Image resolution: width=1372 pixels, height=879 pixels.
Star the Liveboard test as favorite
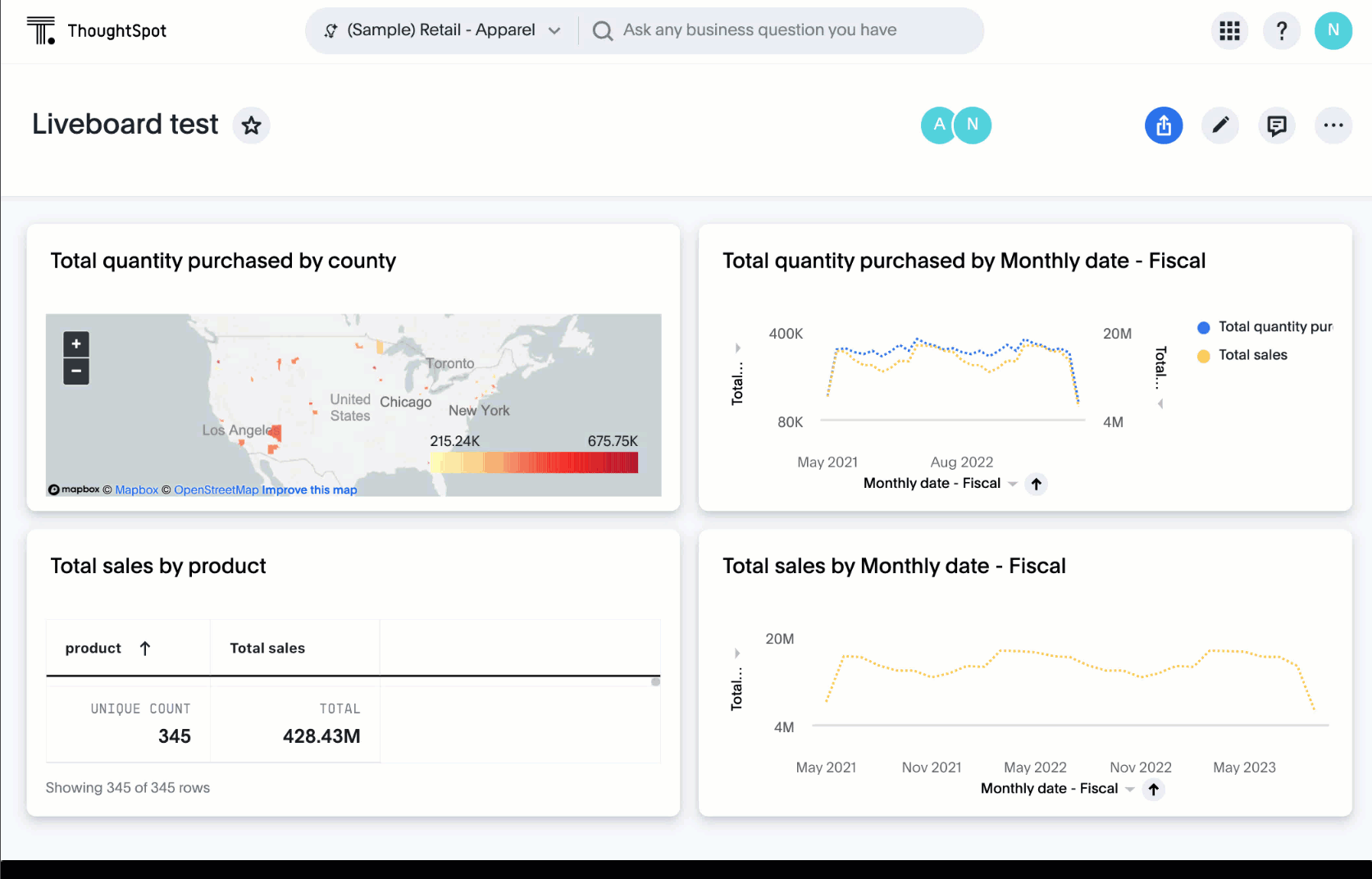[x=252, y=125]
